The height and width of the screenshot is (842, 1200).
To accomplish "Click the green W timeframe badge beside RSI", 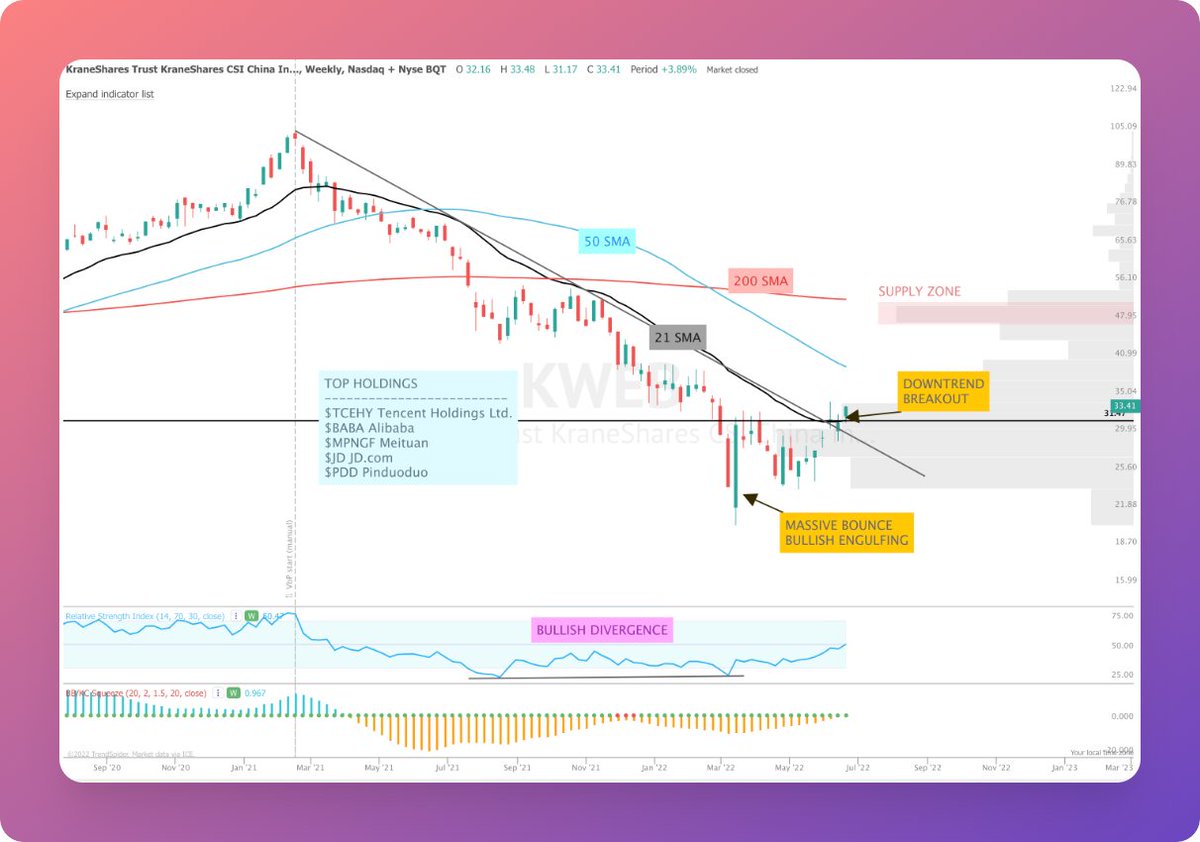I will point(252,616).
